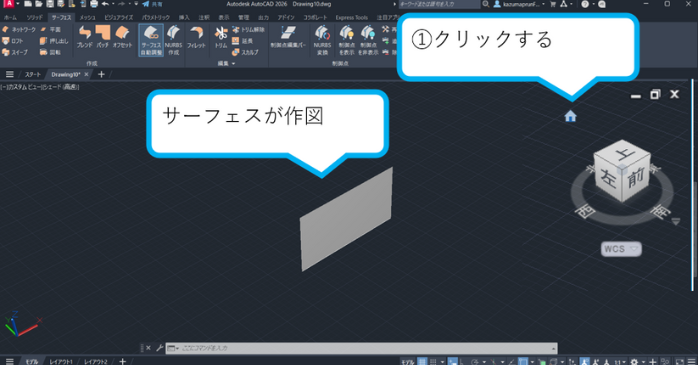This screenshot has height=365, width=698.
Task: Click the New file icon in Quick Access toolbar
Action: point(28,4)
